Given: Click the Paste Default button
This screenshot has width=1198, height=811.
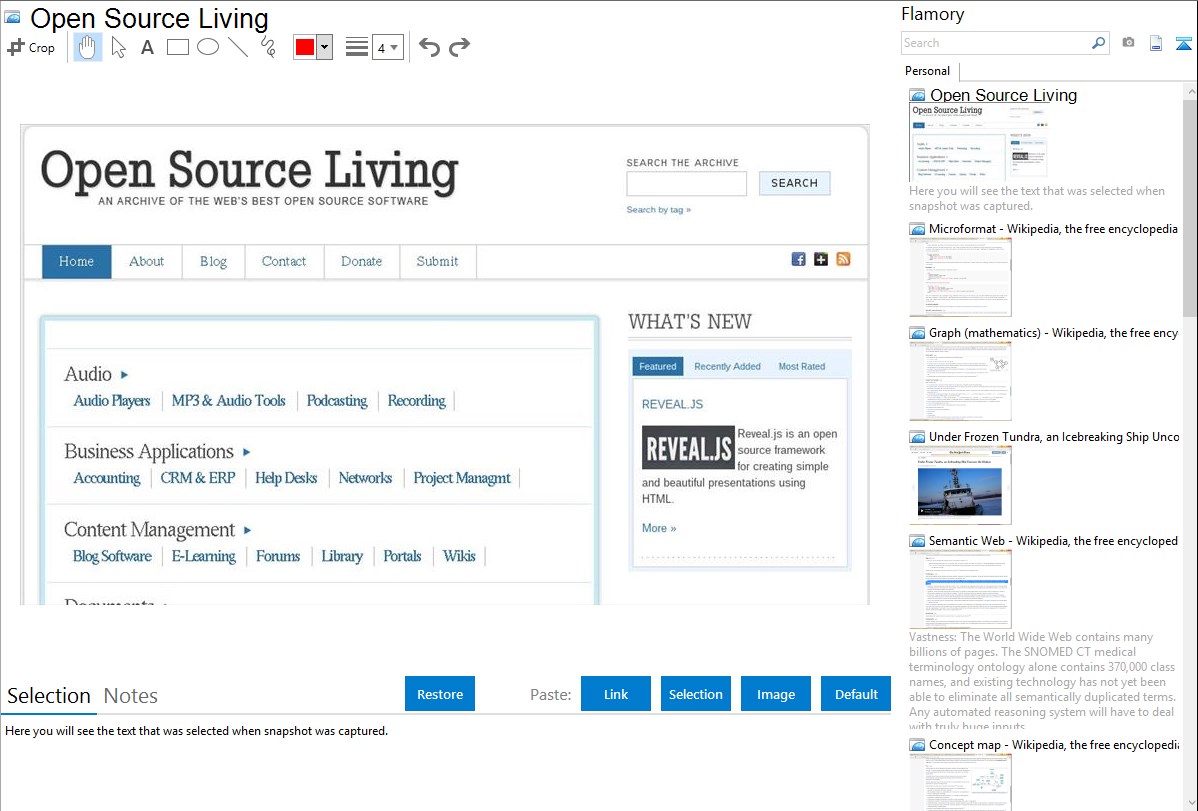Looking at the screenshot, I should pyautogui.click(x=856, y=694).
